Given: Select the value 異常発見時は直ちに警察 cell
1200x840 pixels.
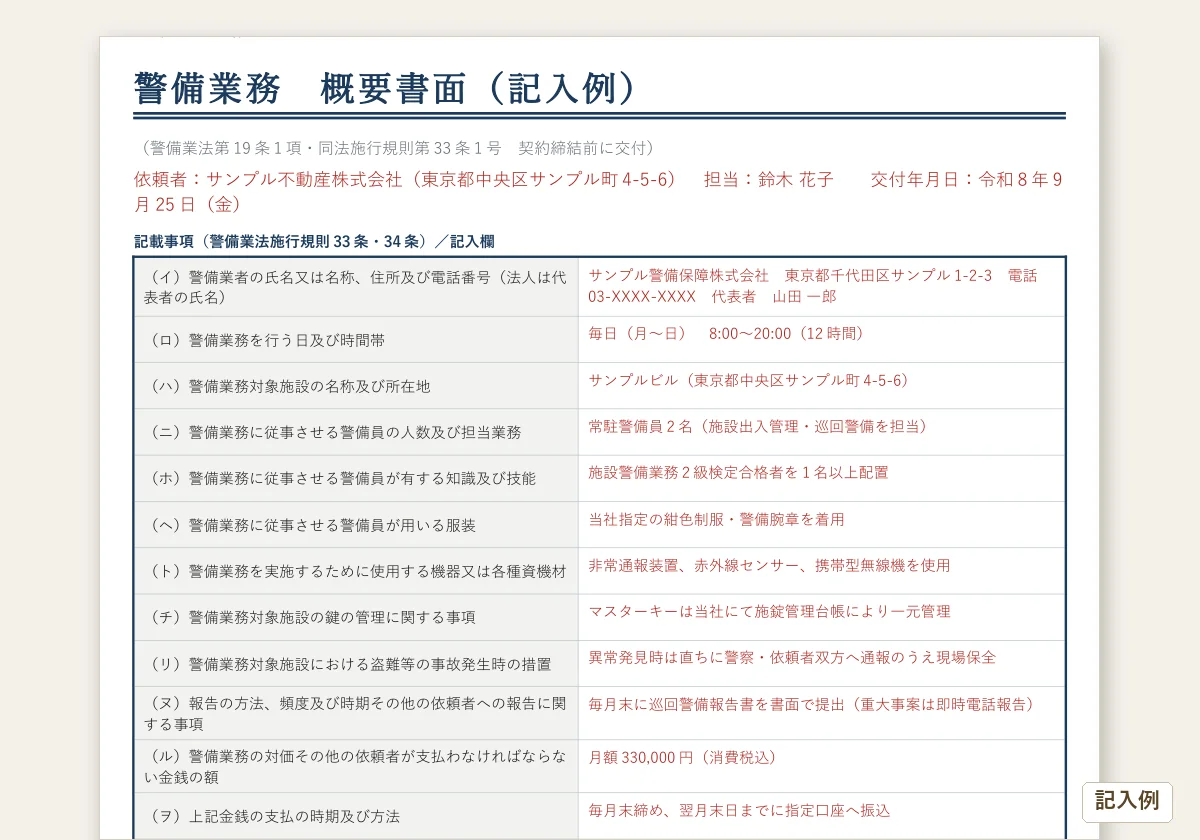Looking at the screenshot, I should tap(822, 663).
